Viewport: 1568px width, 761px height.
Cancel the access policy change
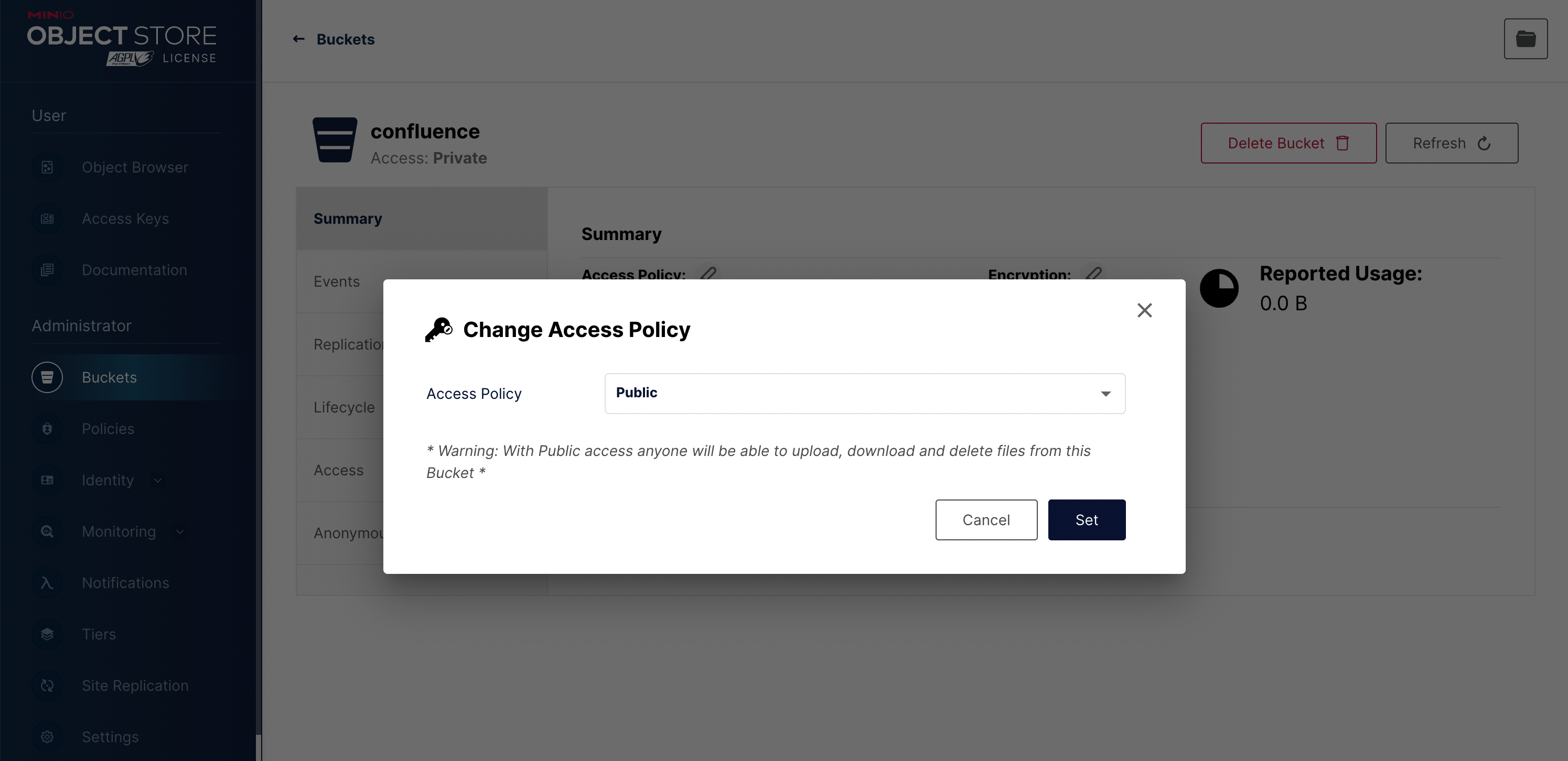[x=986, y=520]
